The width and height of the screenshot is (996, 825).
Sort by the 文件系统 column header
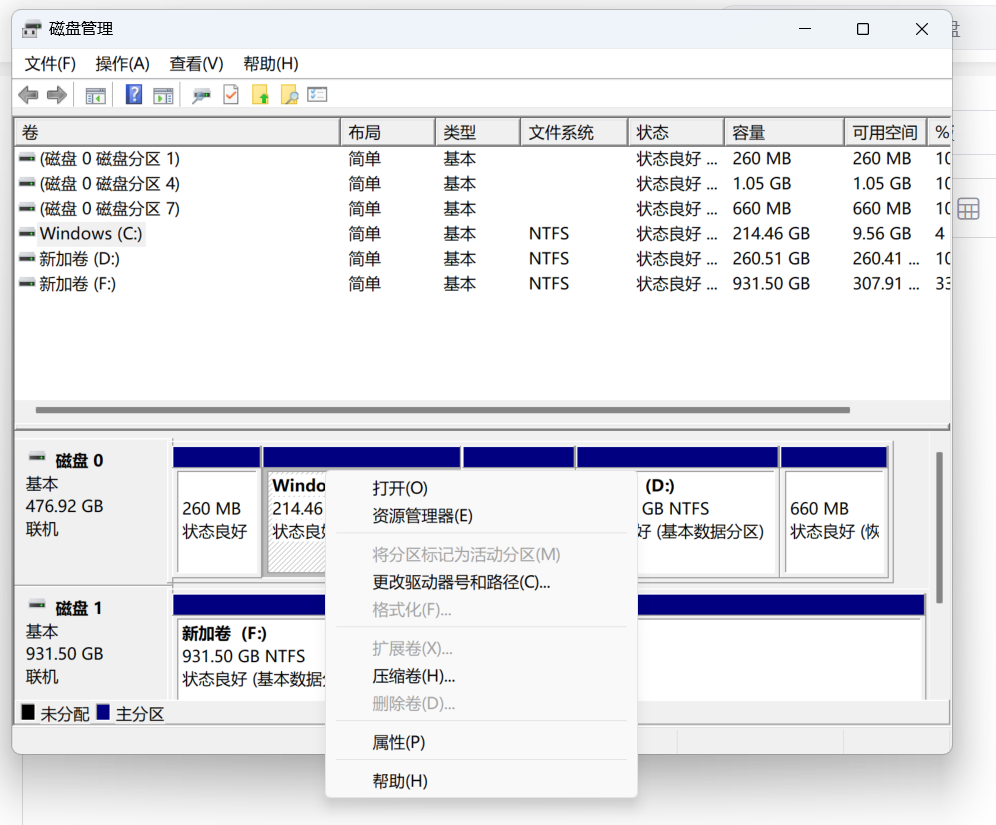[x=574, y=133]
